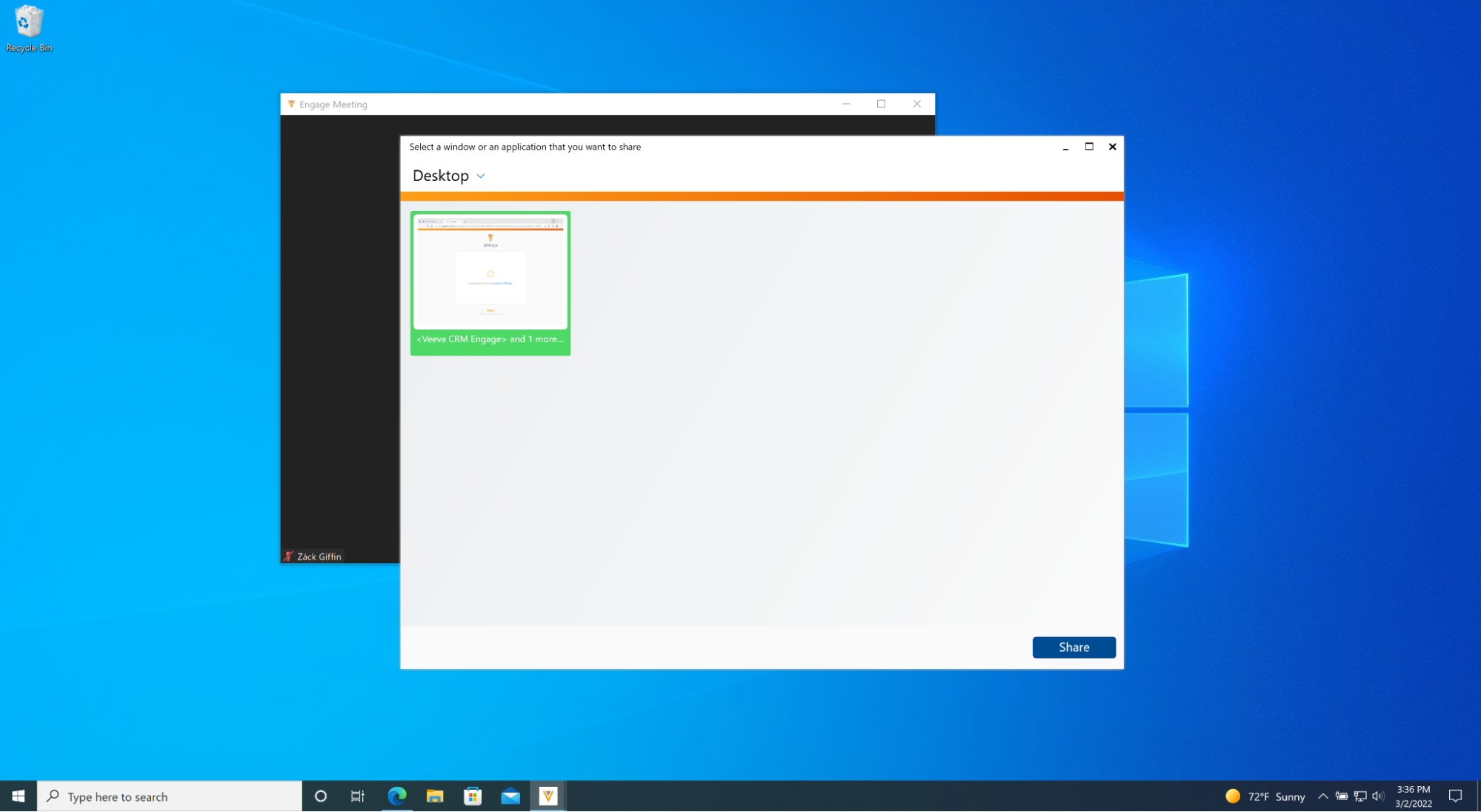Click the Share button
The height and width of the screenshot is (812, 1481).
pos(1074,648)
